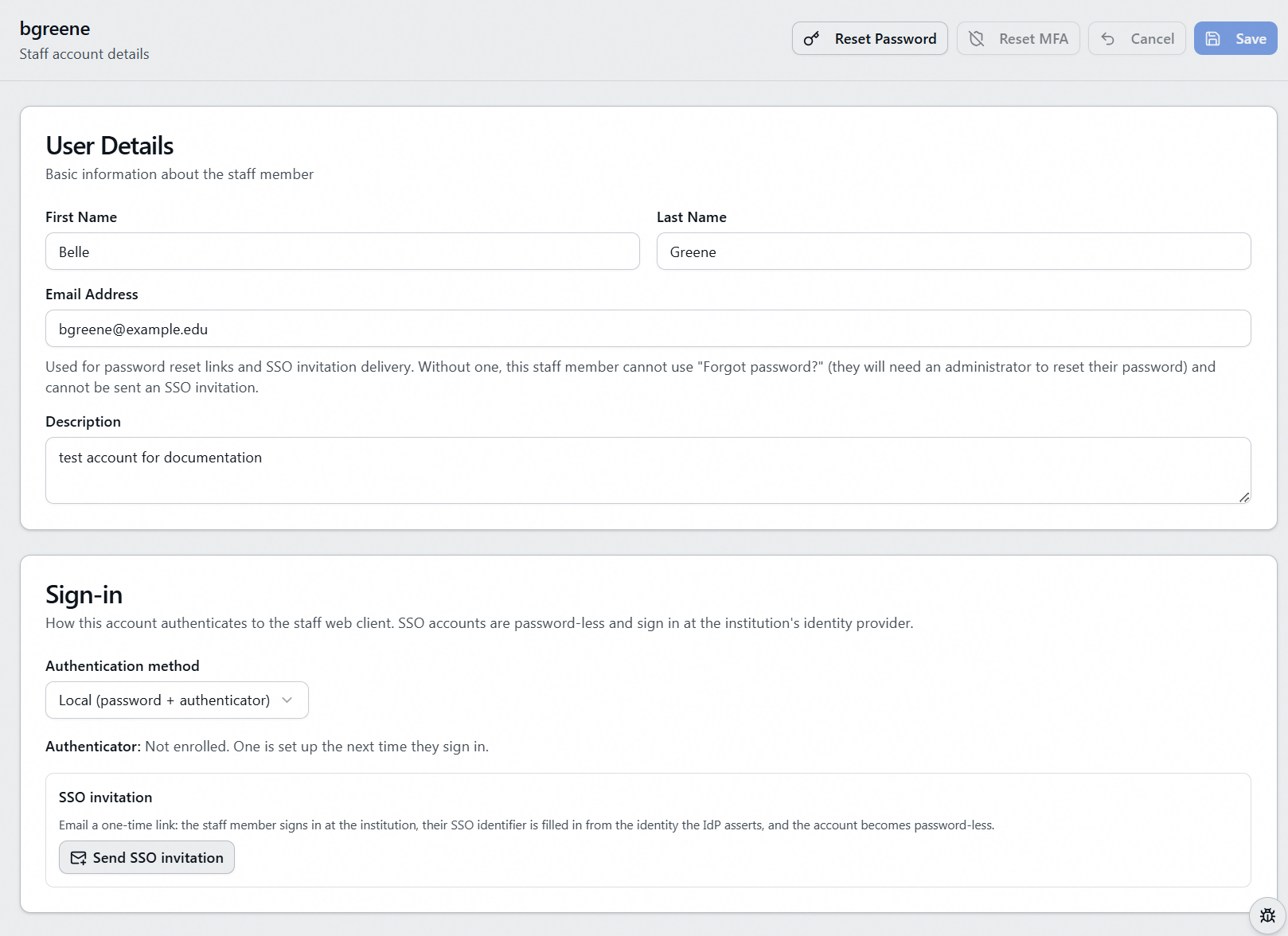1288x936 pixels.
Task: Click the Description textarea resize handle
Action: point(1244,497)
